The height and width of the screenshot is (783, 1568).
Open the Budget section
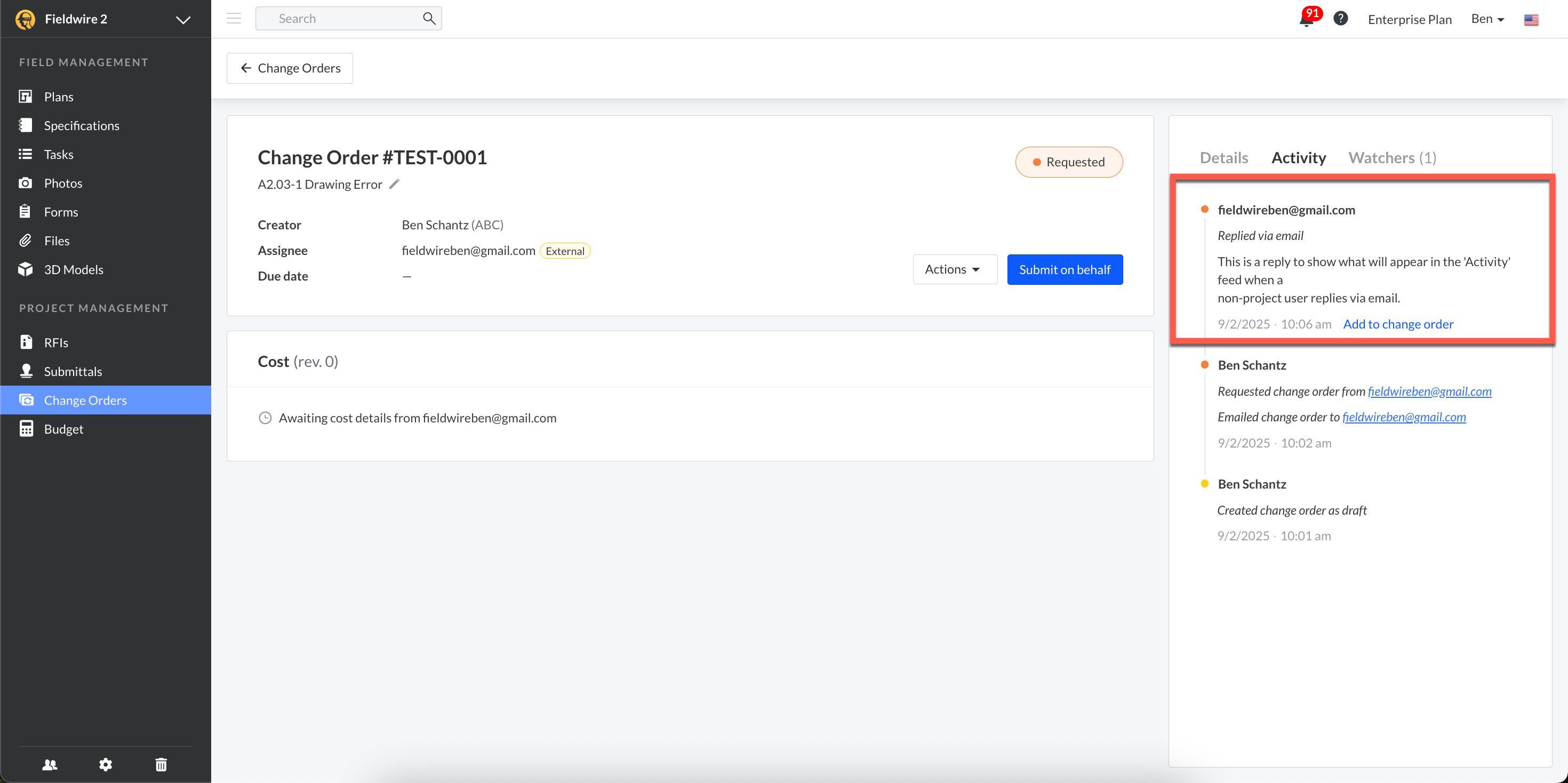(64, 428)
